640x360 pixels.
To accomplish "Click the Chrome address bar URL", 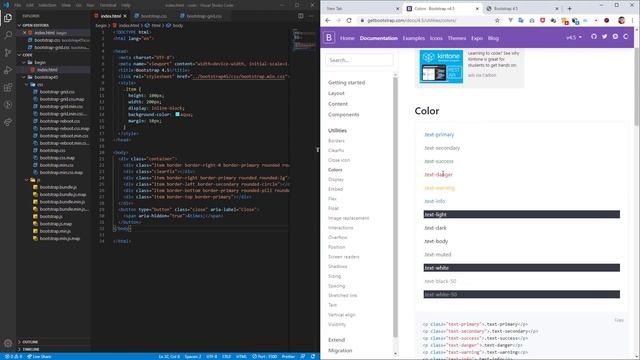I will coord(411,20).
